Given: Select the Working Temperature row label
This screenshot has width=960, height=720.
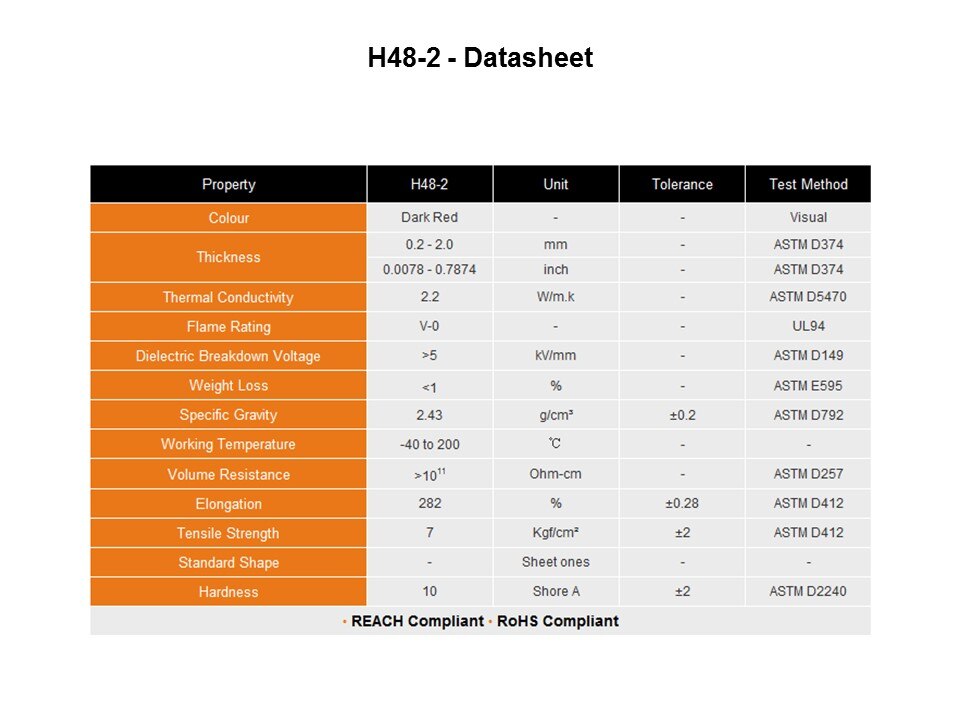Looking at the screenshot, I should pyautogui.click(x=228, y=444).
